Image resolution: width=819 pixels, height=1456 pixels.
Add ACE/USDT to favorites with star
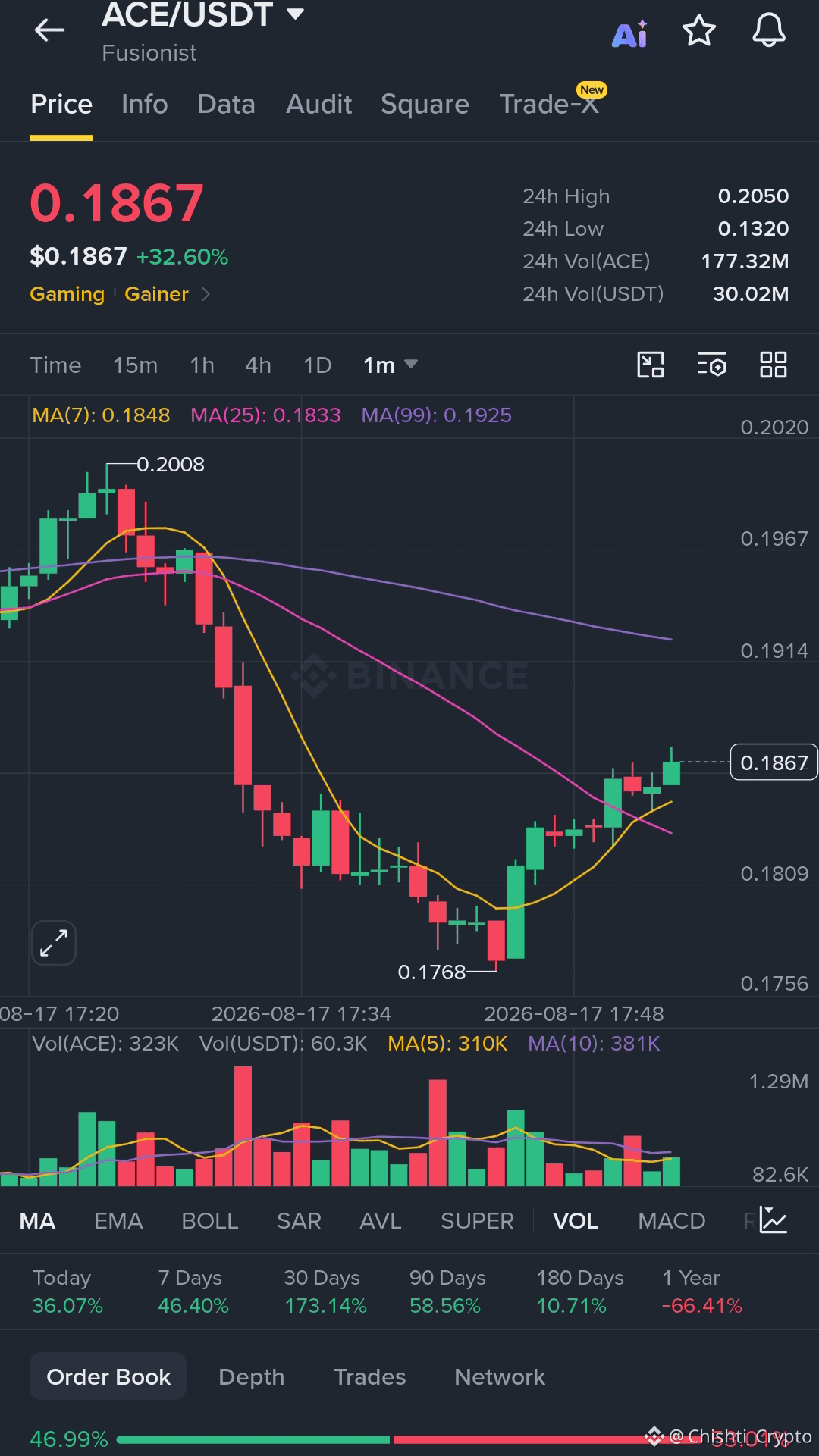(x=698, y=31)
